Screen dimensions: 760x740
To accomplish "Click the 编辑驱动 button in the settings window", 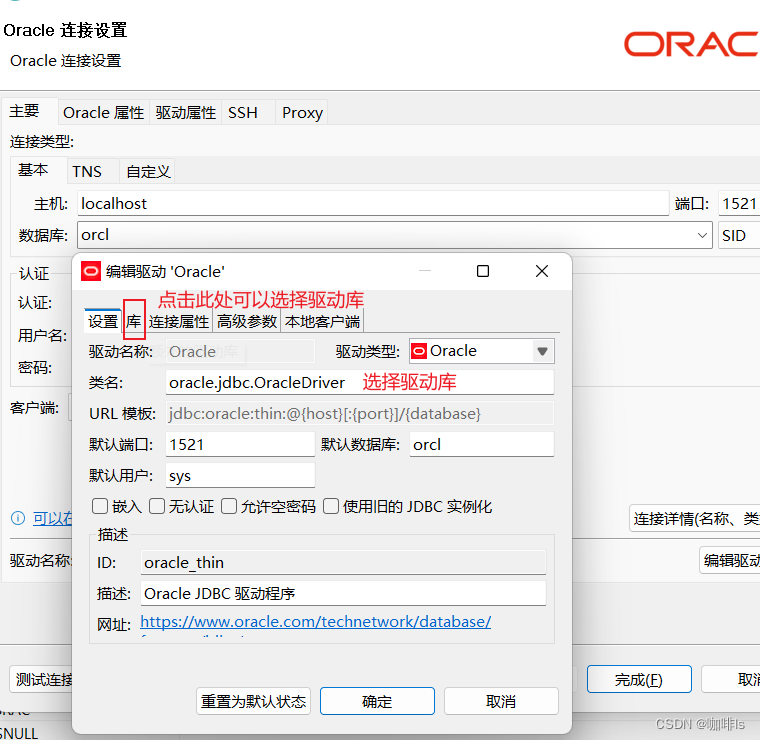I will tap(730, 560).
